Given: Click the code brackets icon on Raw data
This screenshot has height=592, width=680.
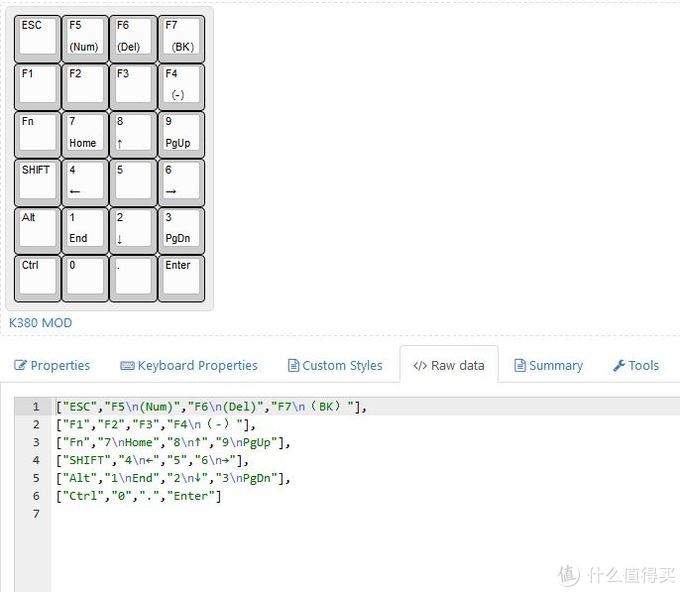Looking at the screenshot, I should [420, 366].
